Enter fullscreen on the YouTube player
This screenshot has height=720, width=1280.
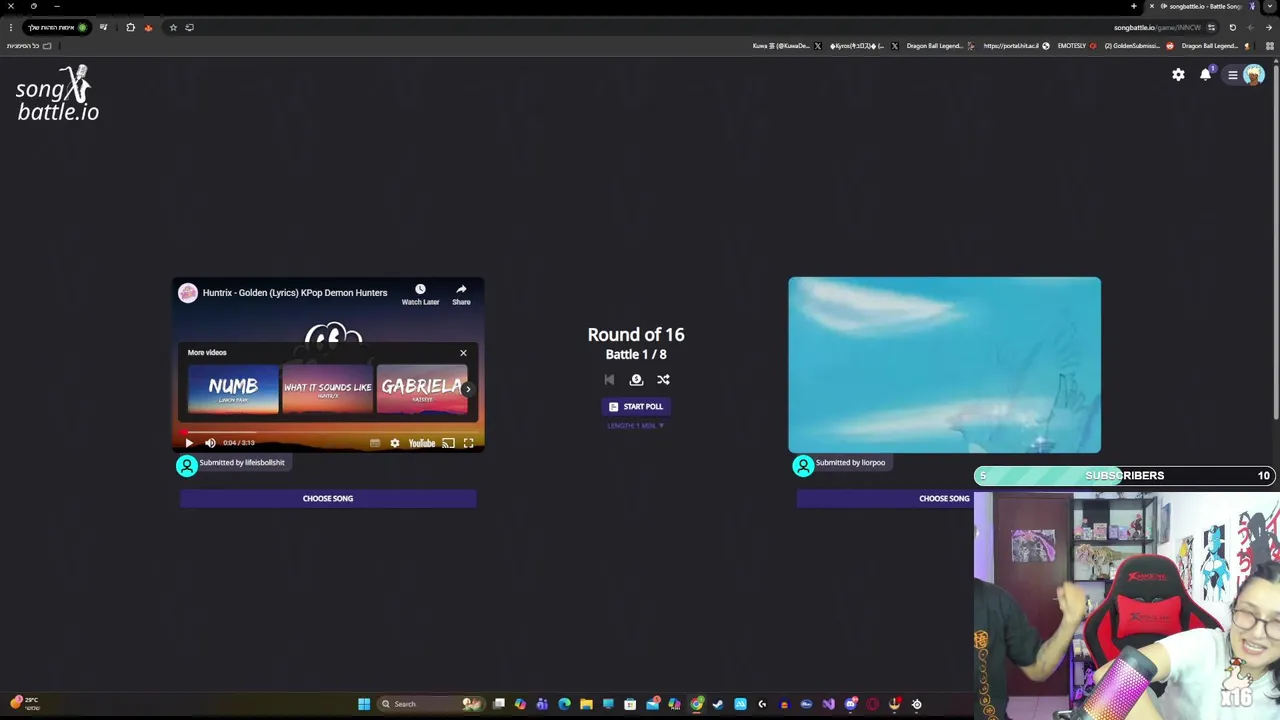[468, 443]
